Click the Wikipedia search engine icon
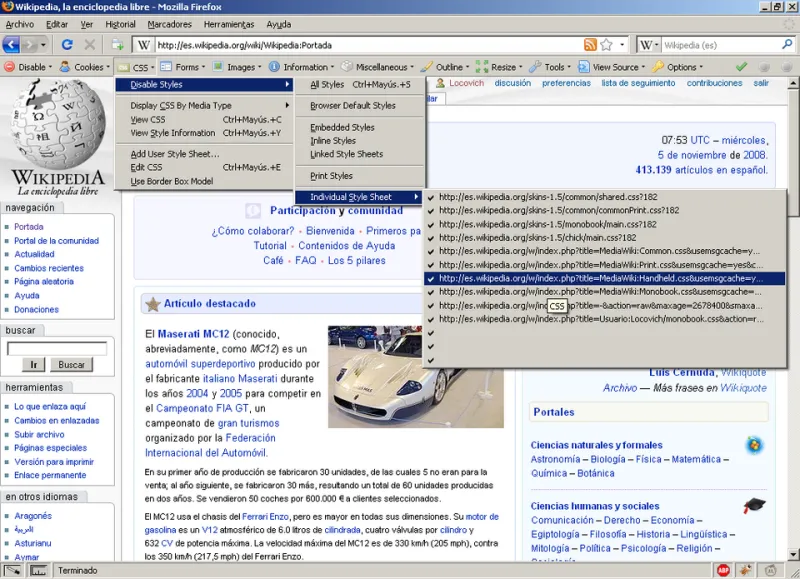 point(645,45)
